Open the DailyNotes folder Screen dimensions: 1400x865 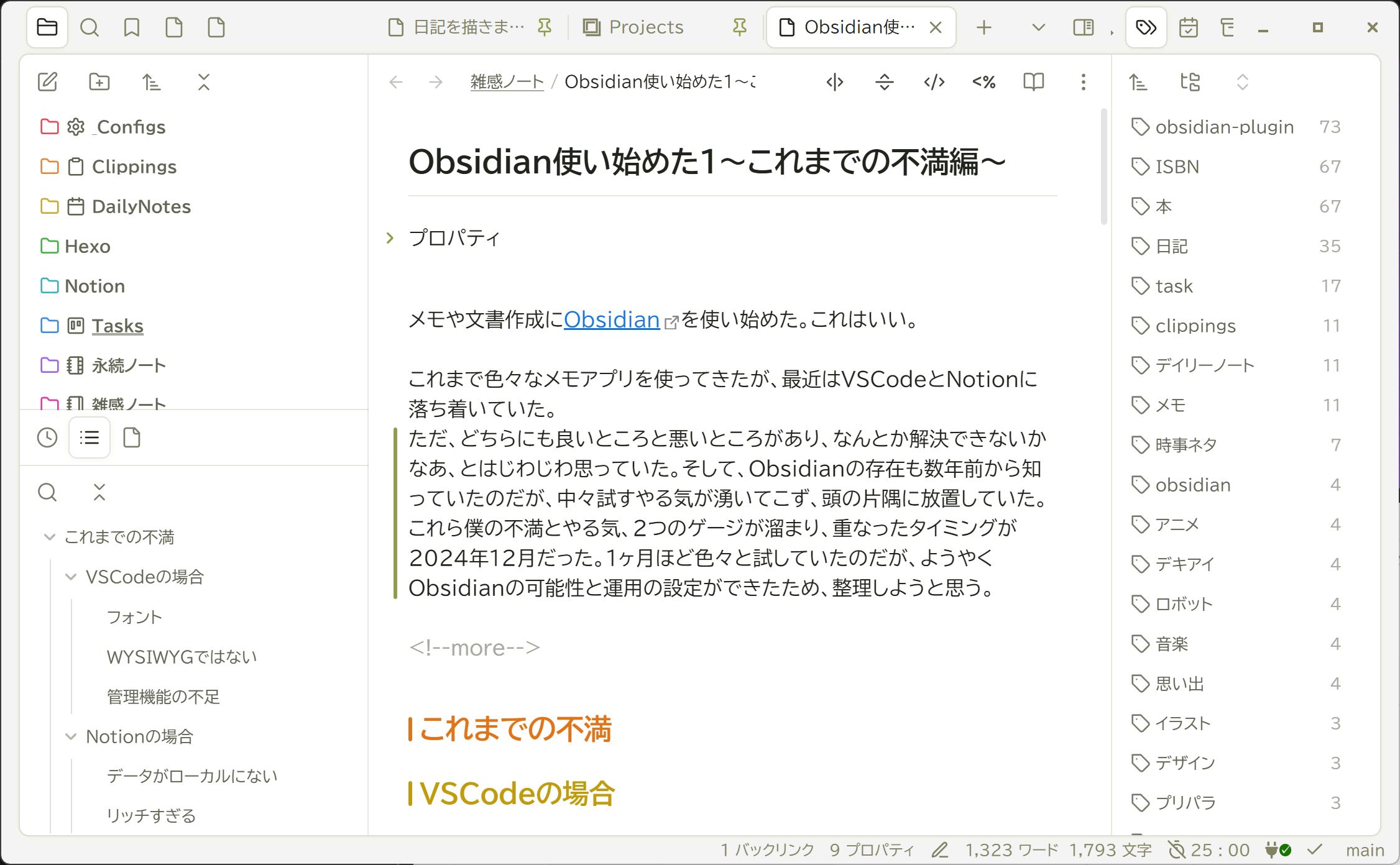tap(194, 206)
